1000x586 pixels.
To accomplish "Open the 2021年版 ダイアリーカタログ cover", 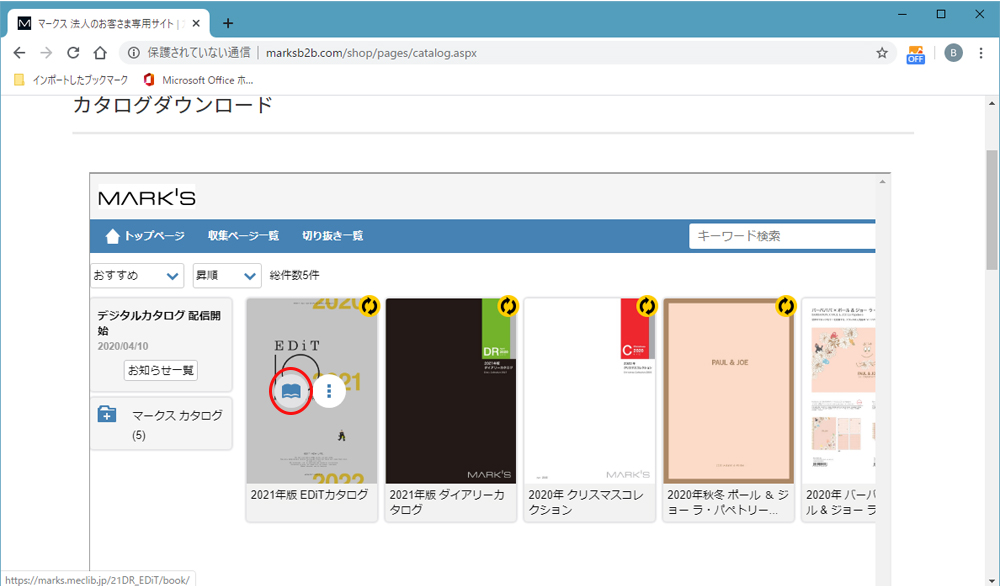I will coord(451,390).
